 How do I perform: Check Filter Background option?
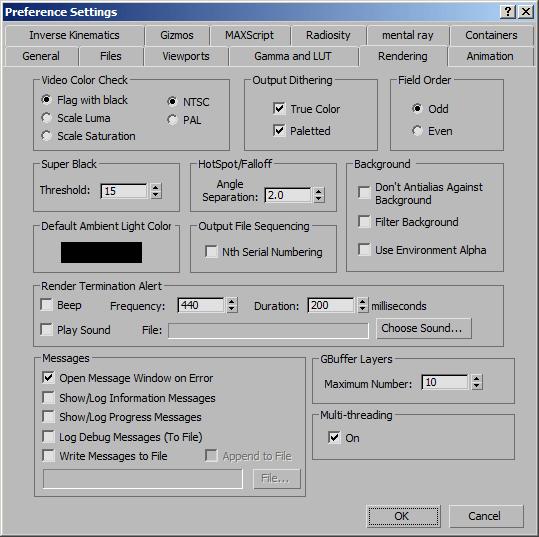tap(364, 222)
